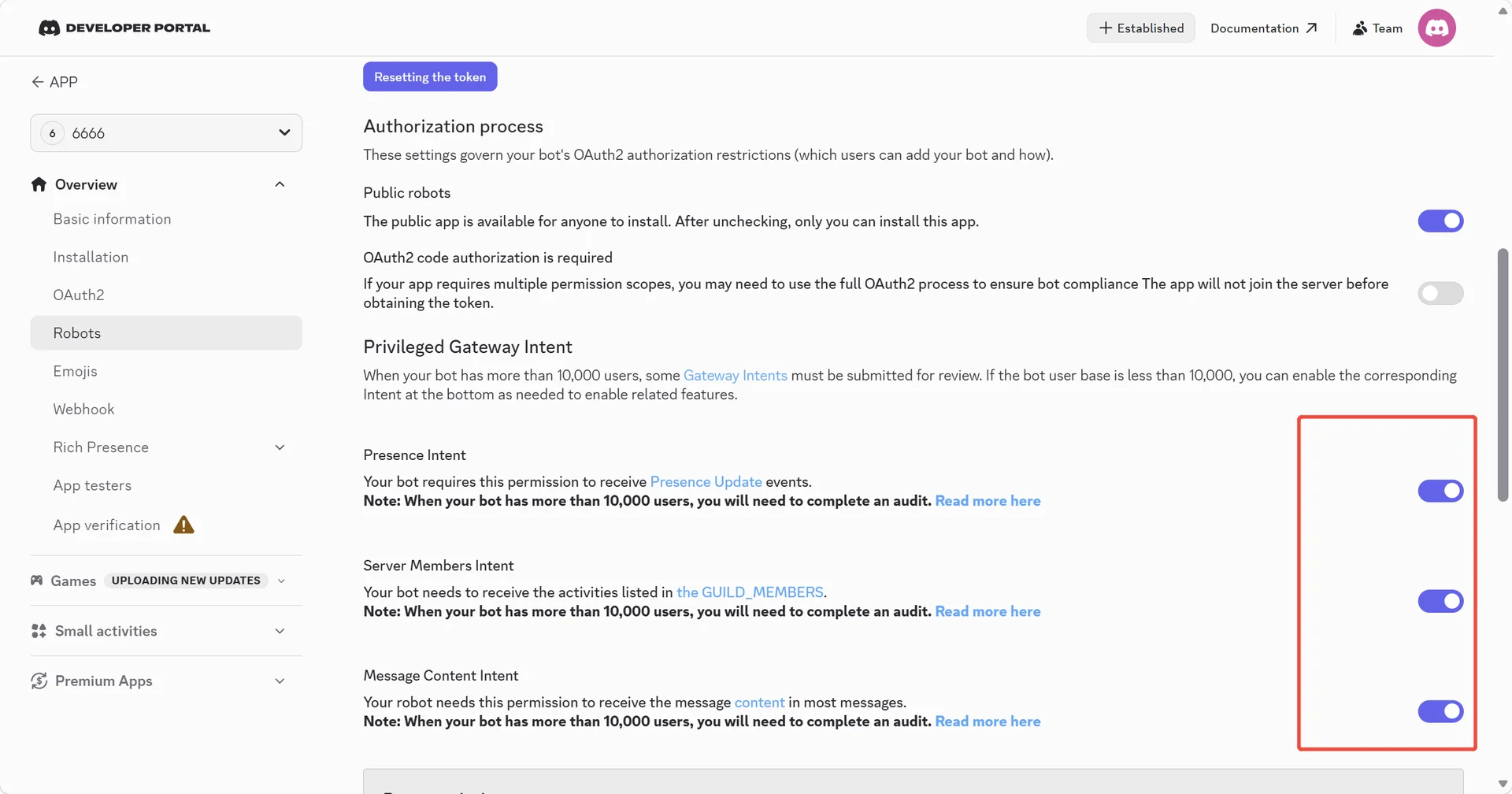Select Emojis in the sidebar
Viewport: 1512px width, 794px height.
[x=76, y=371]
